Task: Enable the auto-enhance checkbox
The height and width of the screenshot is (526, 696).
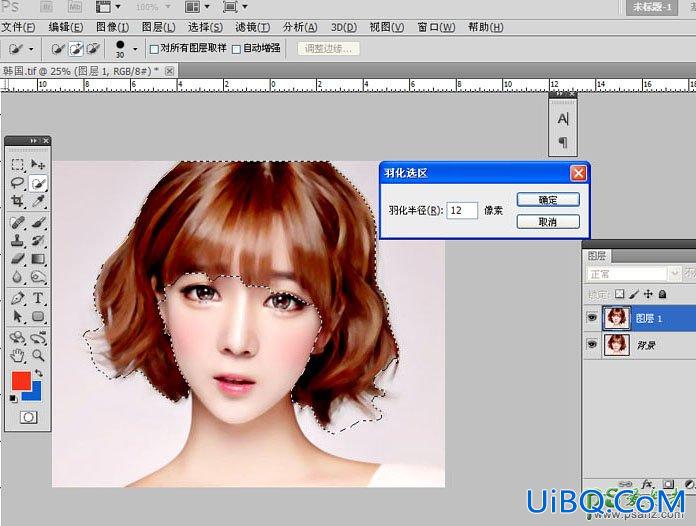Action: tap(237, 49)
